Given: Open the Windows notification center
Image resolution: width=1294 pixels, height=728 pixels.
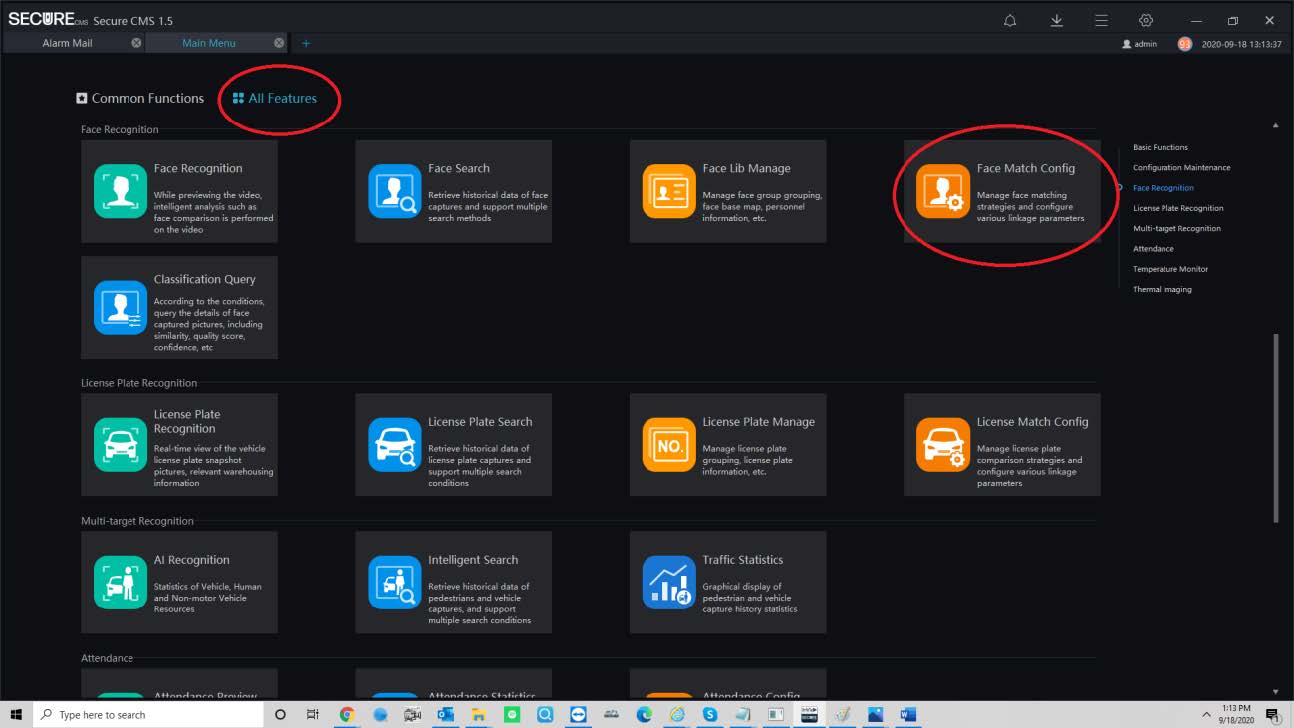Looking at the screenshot, I should (1273, 714).
